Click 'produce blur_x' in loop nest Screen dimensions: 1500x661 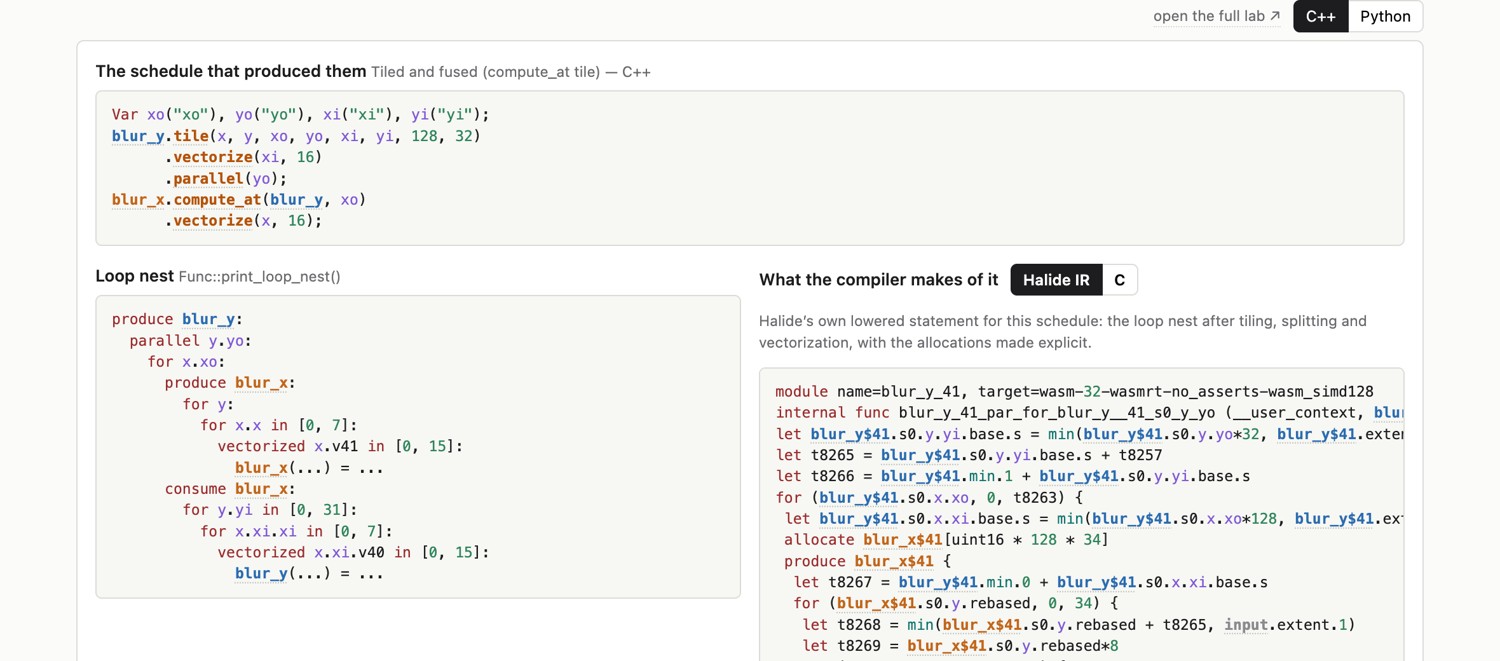pos(230,383)
